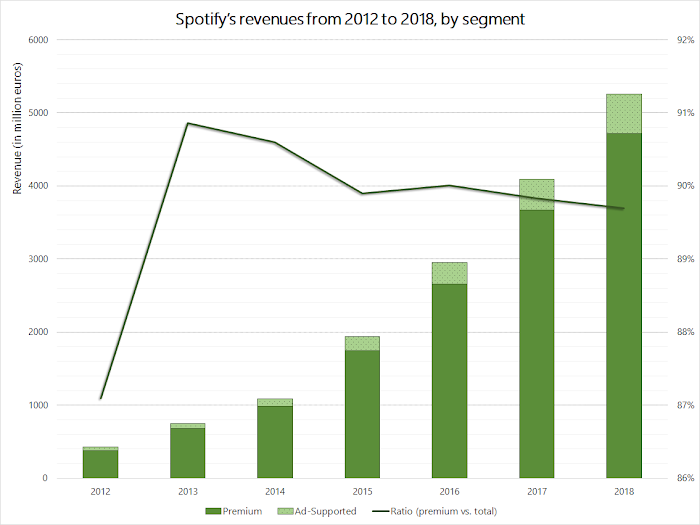Click the left axis value '0'
Image resolution: width=700 pixels, height=525 pixels.
pyautogui.click(x=45, y=478)
